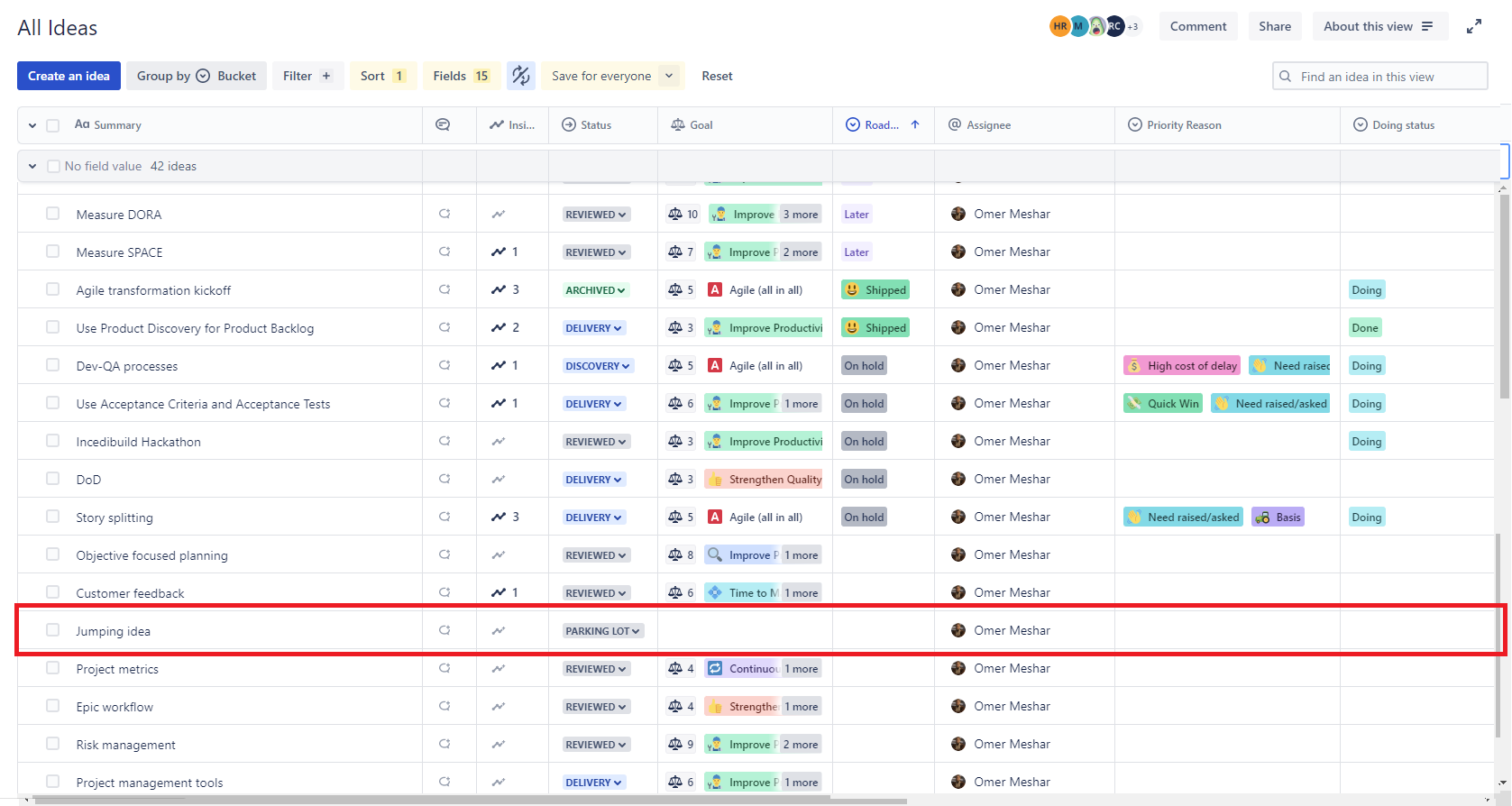Select the Story splitting row checkbox
The image size is (1512, 806).
point(53,517)
